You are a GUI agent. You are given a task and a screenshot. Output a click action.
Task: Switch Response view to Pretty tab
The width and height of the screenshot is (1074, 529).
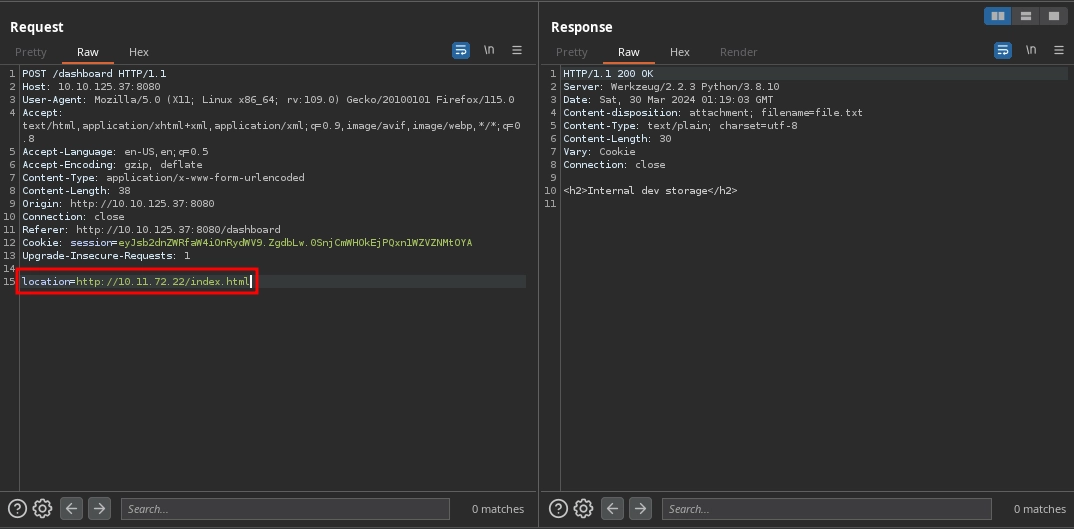(x=571, y=52)
